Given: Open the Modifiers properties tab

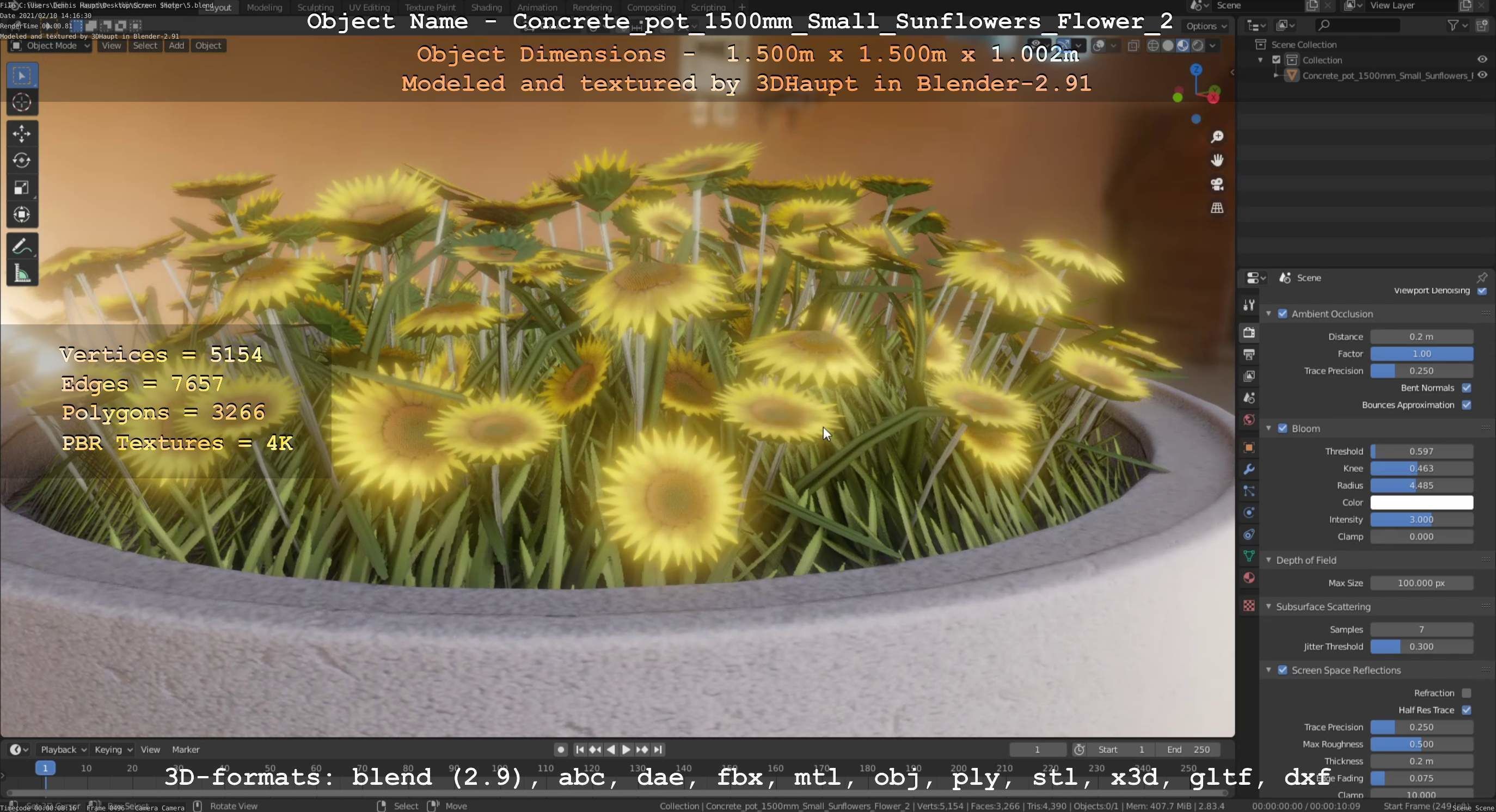Looking at the screenshot, I should click(1249, 469).
